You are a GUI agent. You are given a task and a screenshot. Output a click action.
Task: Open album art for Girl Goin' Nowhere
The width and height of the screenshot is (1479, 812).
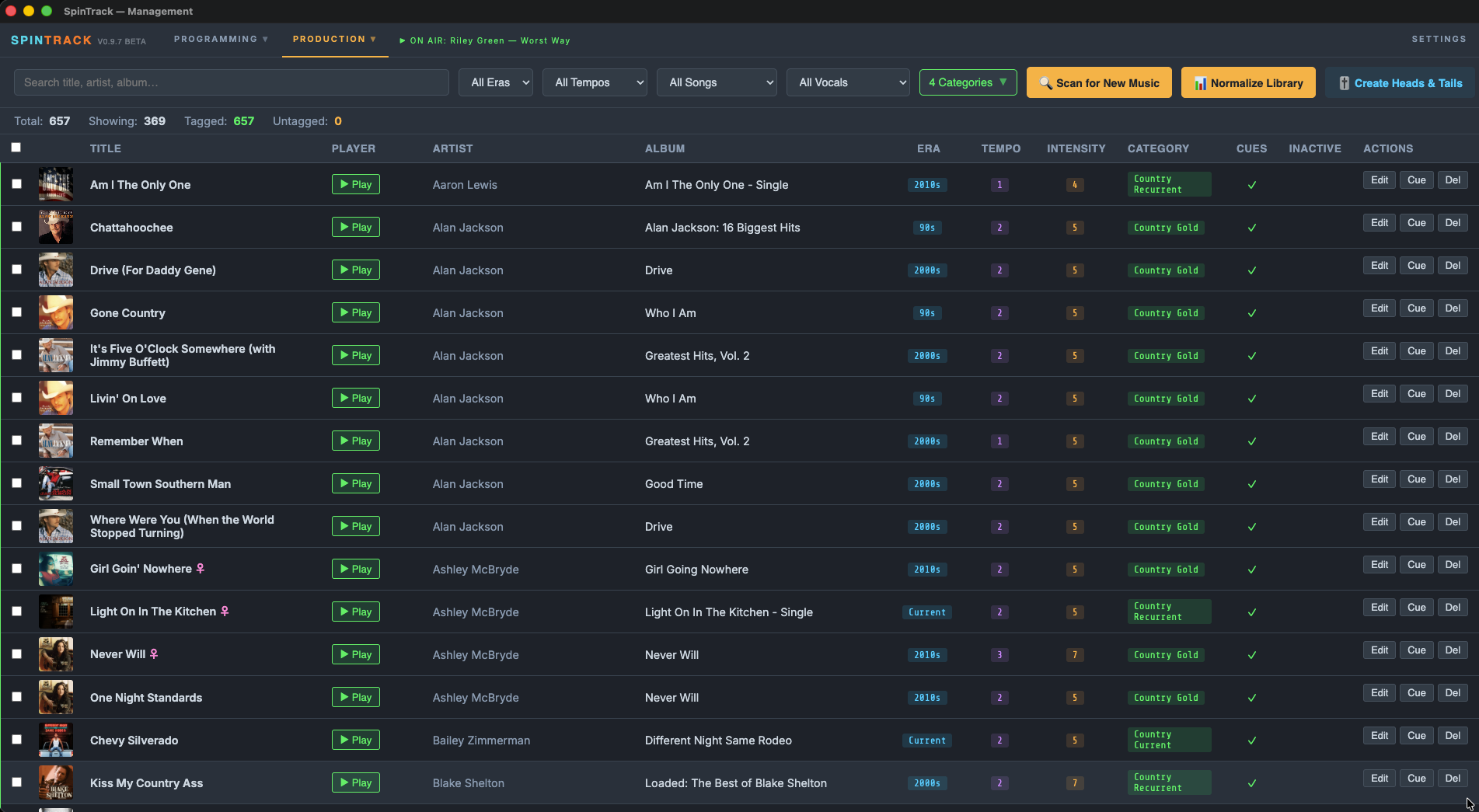(56, 569)
